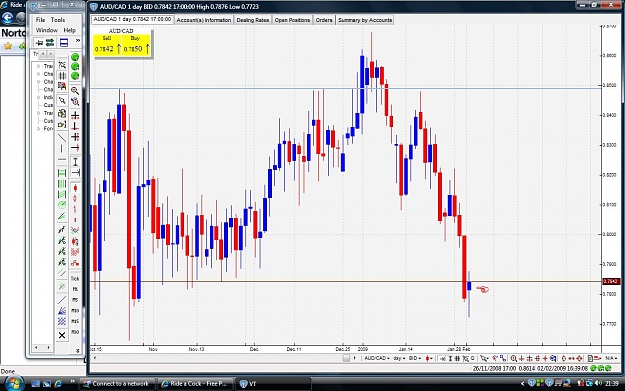625x391 pixels.
Task: Open the Tools menu
Action: (x=58, y=20)
